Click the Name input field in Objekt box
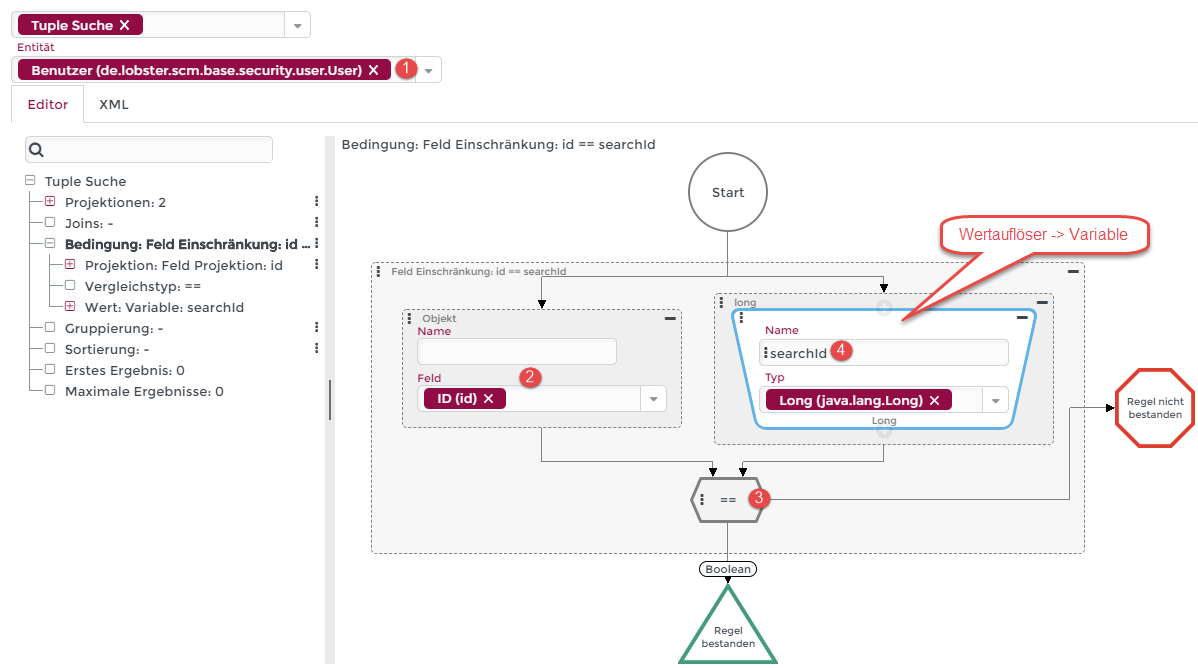Viewport: 1198px width, 668px height. (x=517, y=352)
